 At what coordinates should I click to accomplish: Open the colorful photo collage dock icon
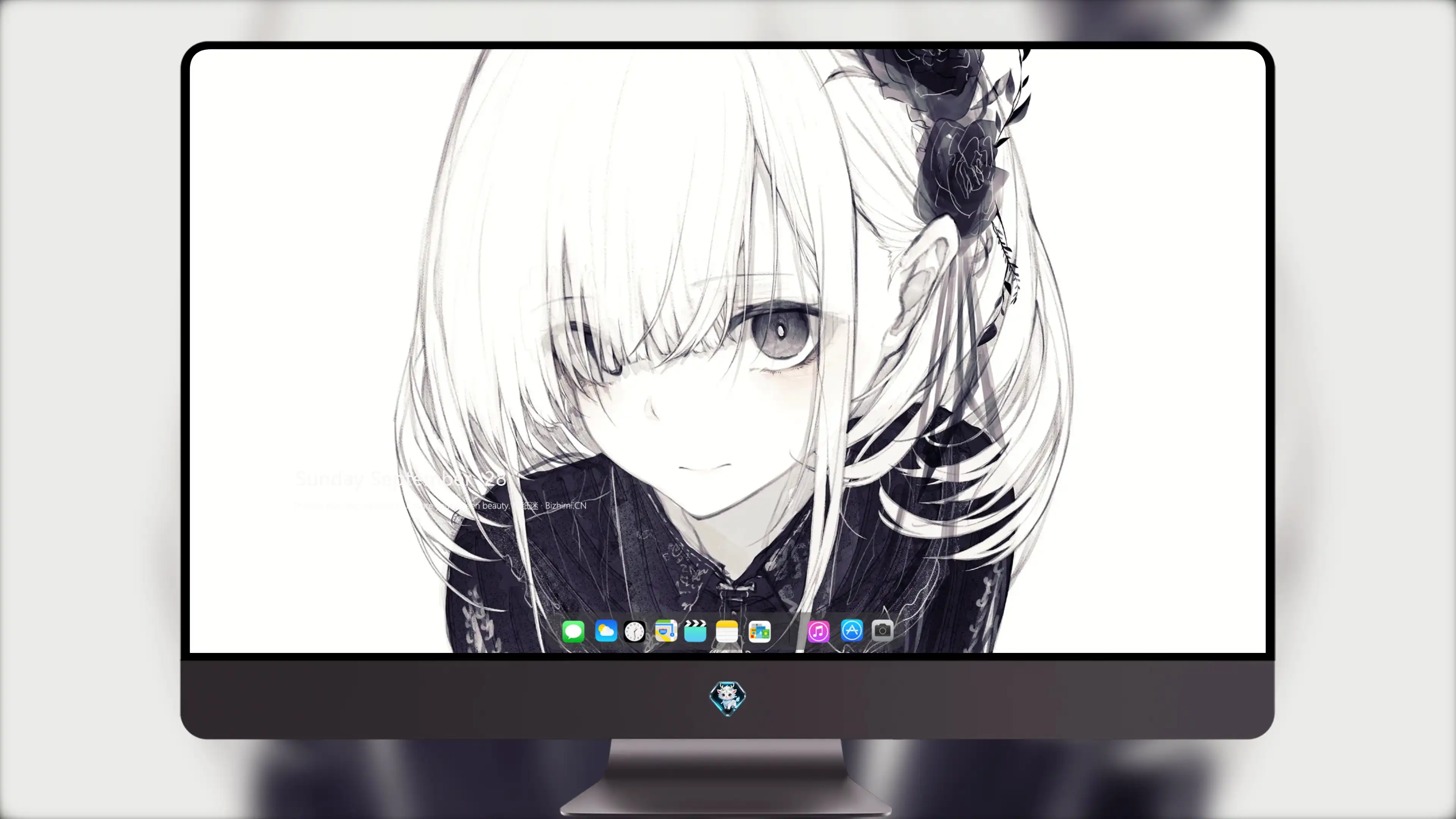[x=759, y=631]
